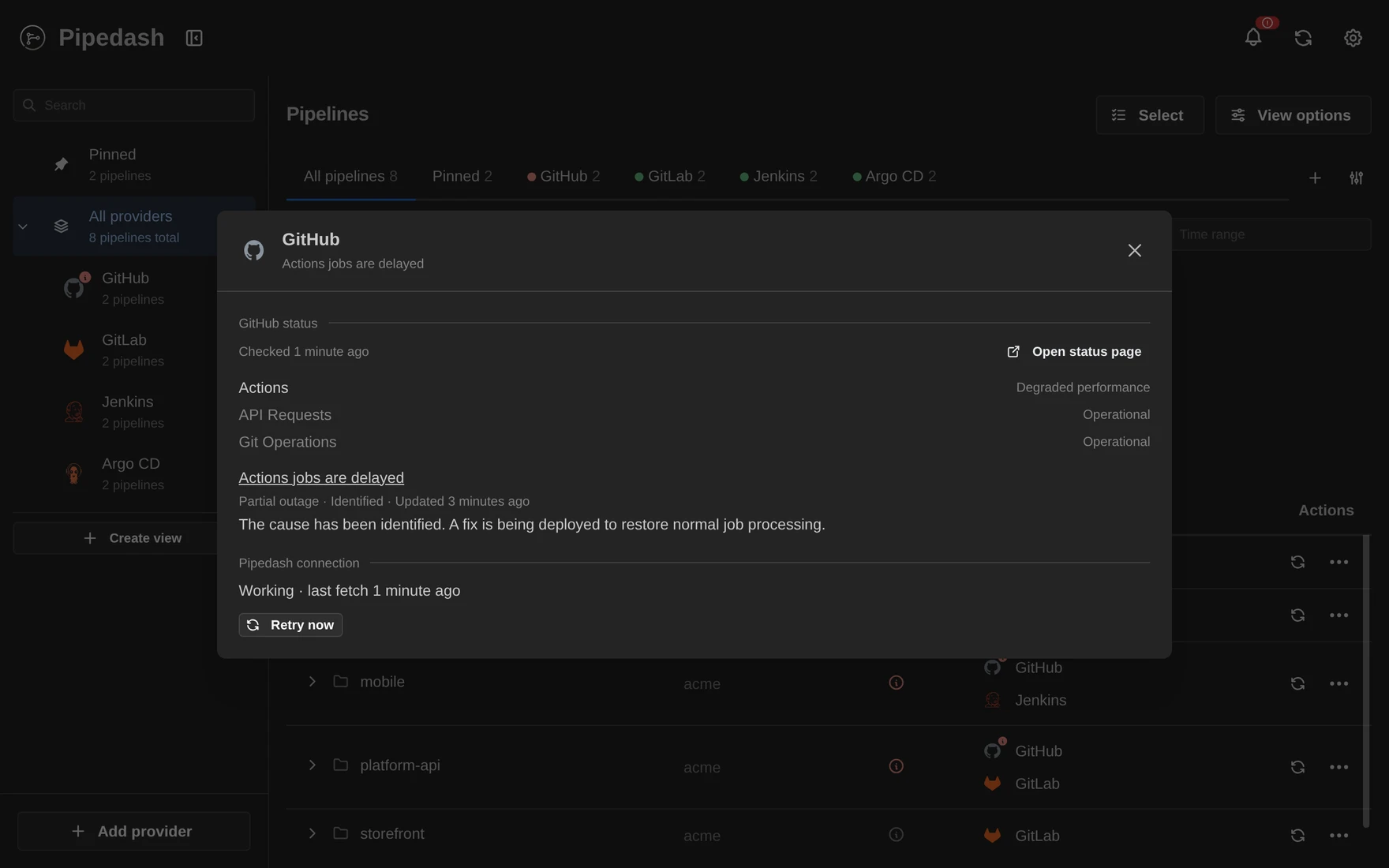
Task: Expand the platform-api folder row
Action: (312, 765)
